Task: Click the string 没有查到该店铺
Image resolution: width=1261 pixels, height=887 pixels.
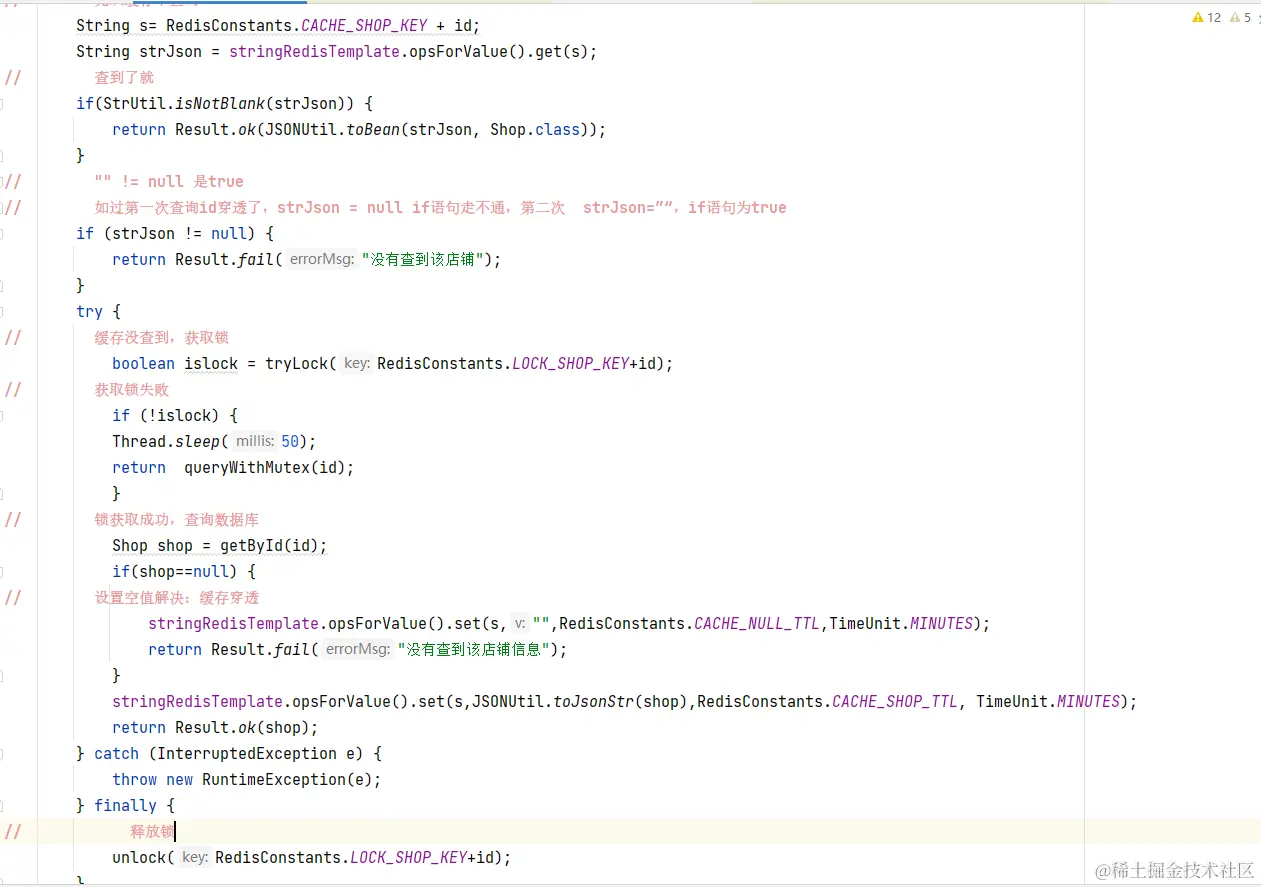Action: [x=423, y=259]
